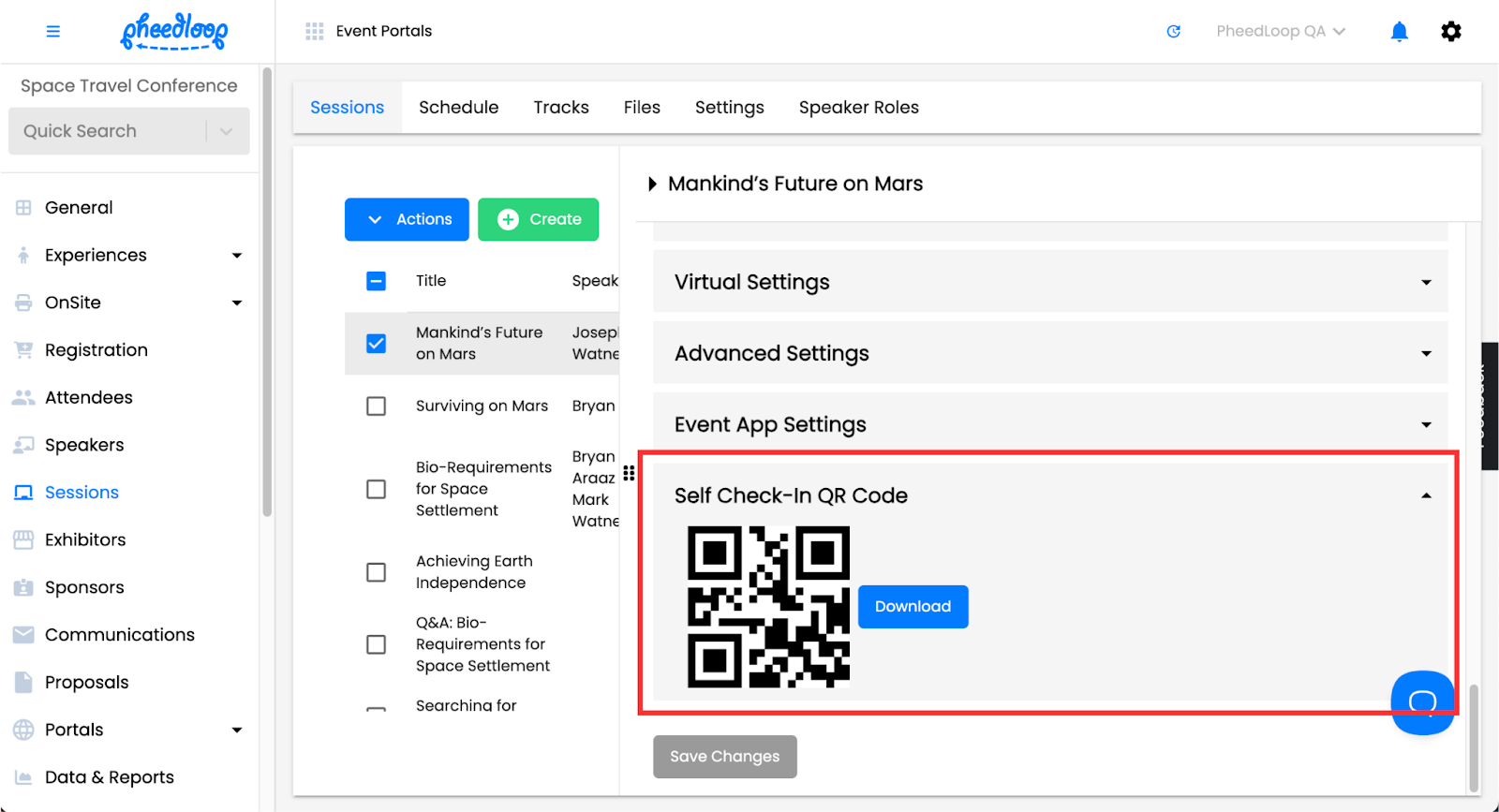Click the Data & Reports chart icon
This screenshot has height=812, width=1499.
click(23, 777)
